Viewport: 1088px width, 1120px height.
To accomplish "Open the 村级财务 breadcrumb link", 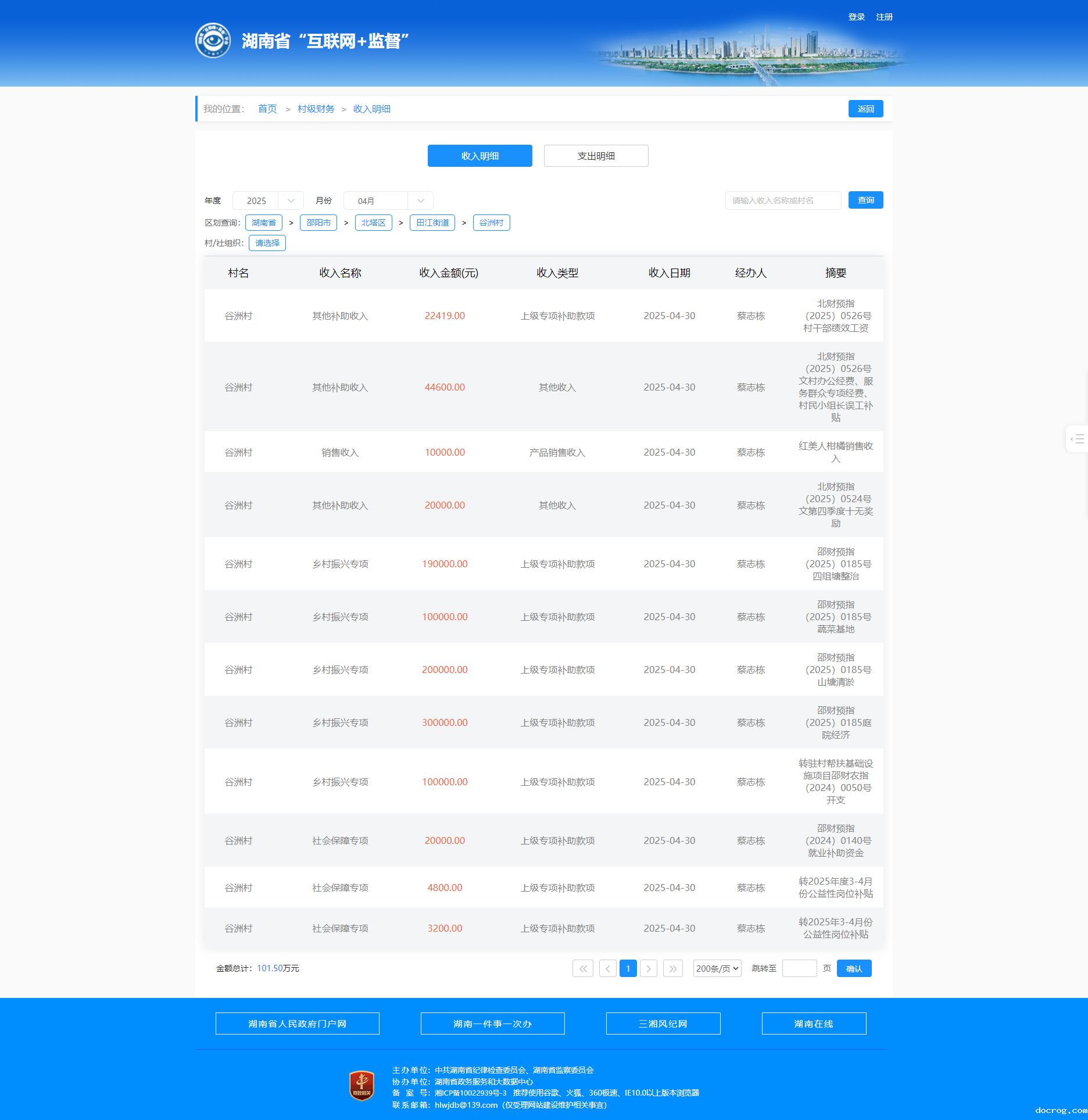I will click(316, 109).
